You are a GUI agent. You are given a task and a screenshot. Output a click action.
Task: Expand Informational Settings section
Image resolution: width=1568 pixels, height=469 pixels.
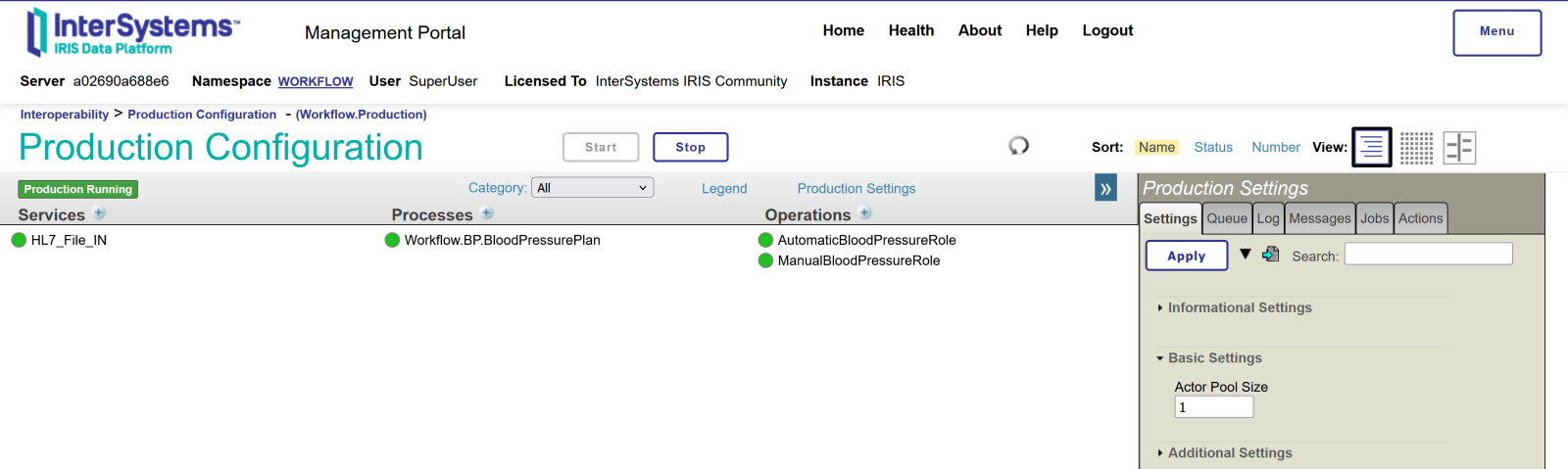tap(1239, 307)
